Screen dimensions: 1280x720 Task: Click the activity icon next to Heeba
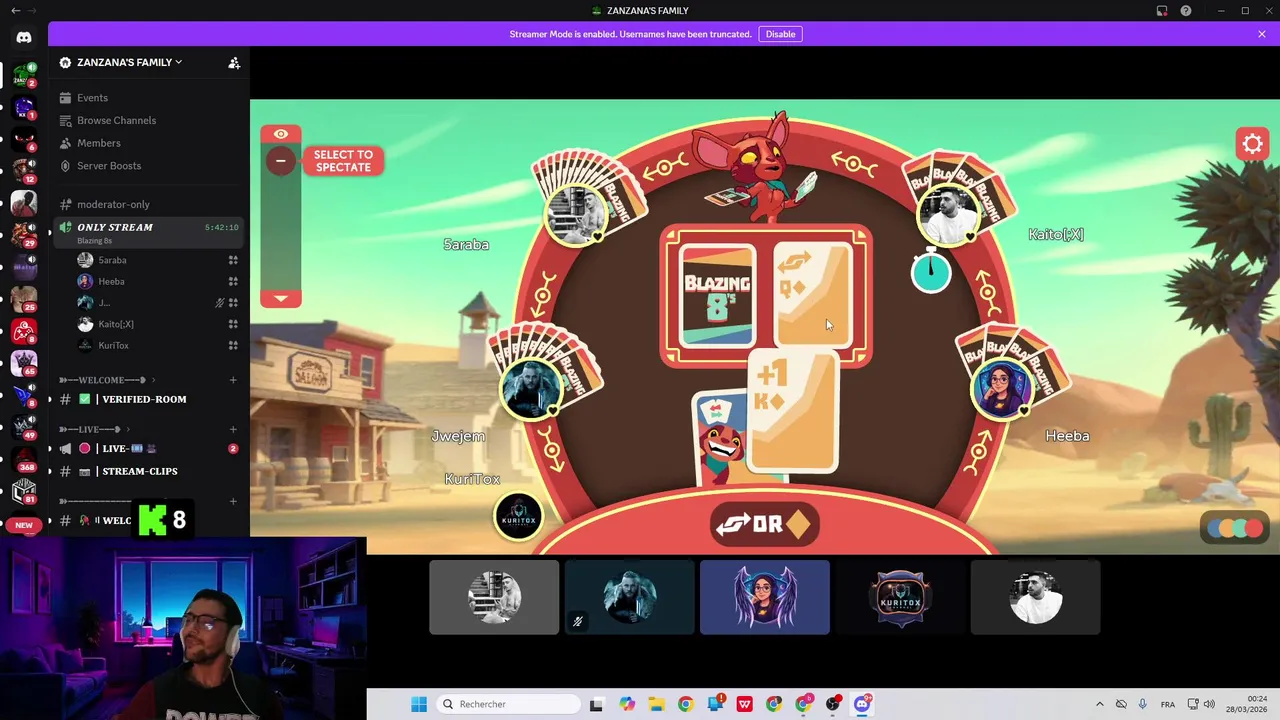click(233, 281)
